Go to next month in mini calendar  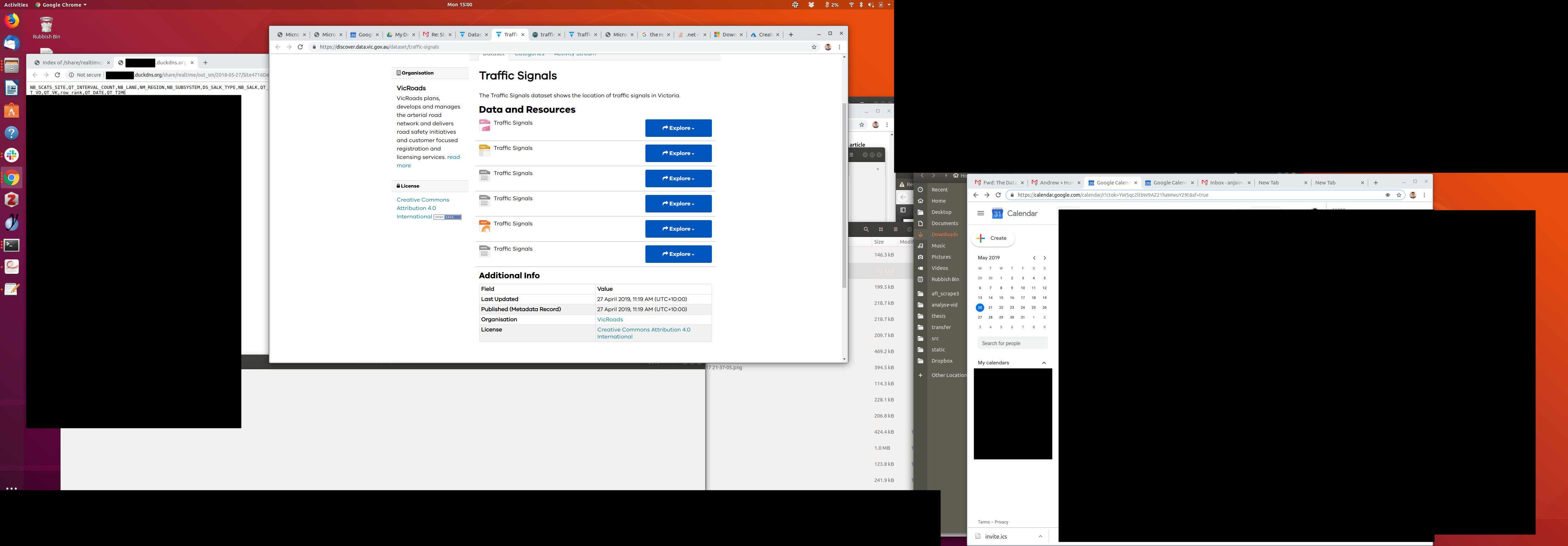1044,258
